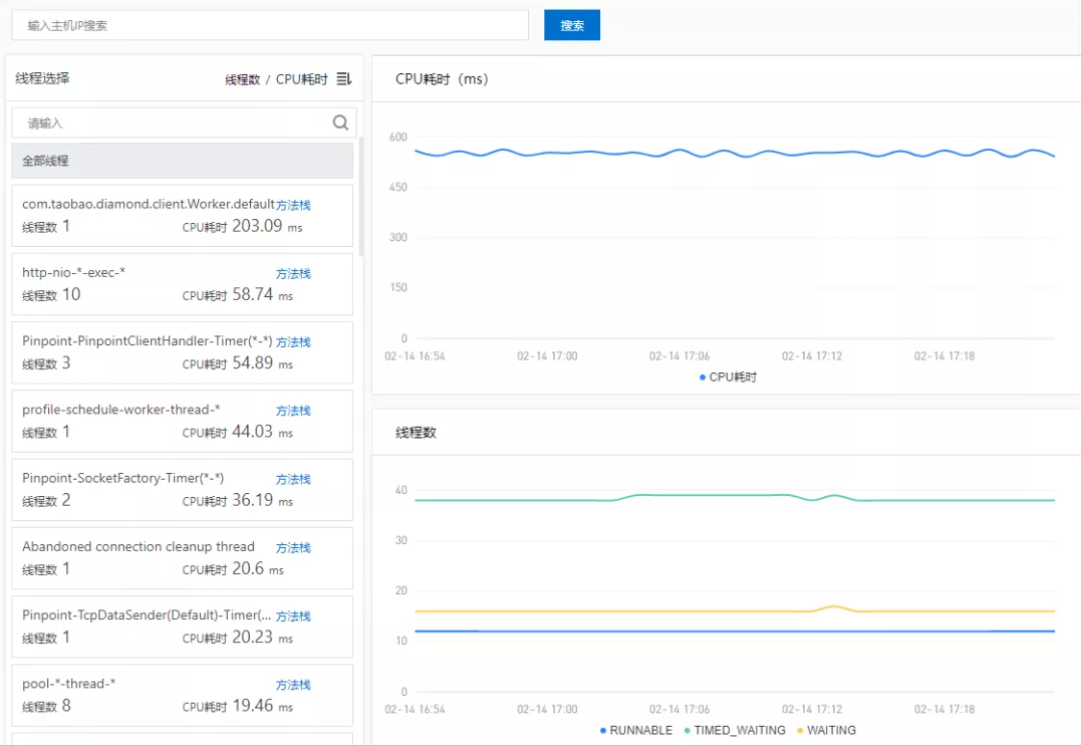Click the CPU耗时 sort header label
Viewport: 1081px width, 746px height.
302,79
